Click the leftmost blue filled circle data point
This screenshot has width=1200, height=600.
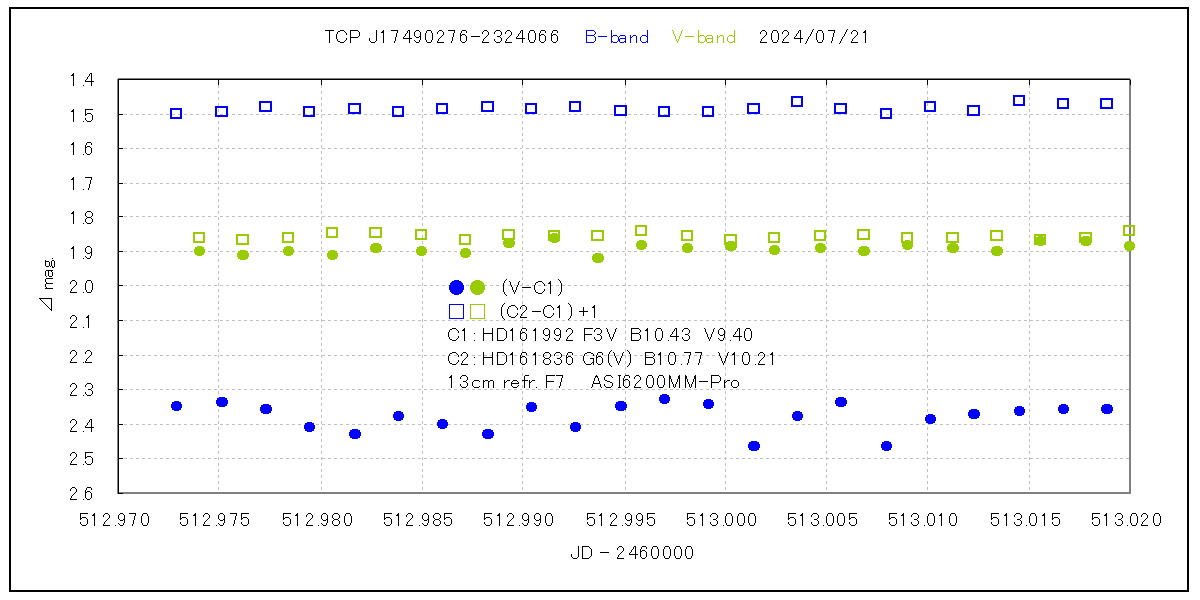(x=176, y=406)
